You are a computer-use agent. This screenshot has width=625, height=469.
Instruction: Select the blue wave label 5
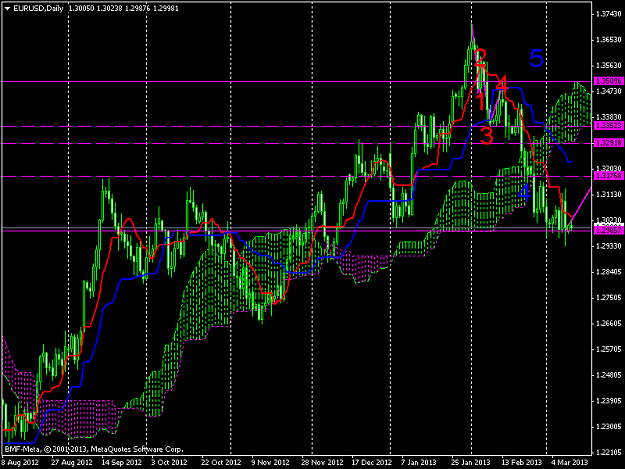click(x=537, y=59)
